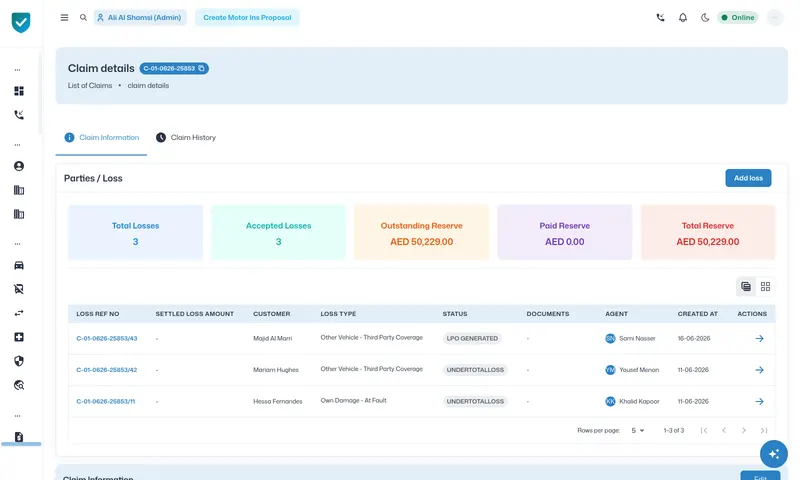Click the search magnifier icon

[83, 17]
